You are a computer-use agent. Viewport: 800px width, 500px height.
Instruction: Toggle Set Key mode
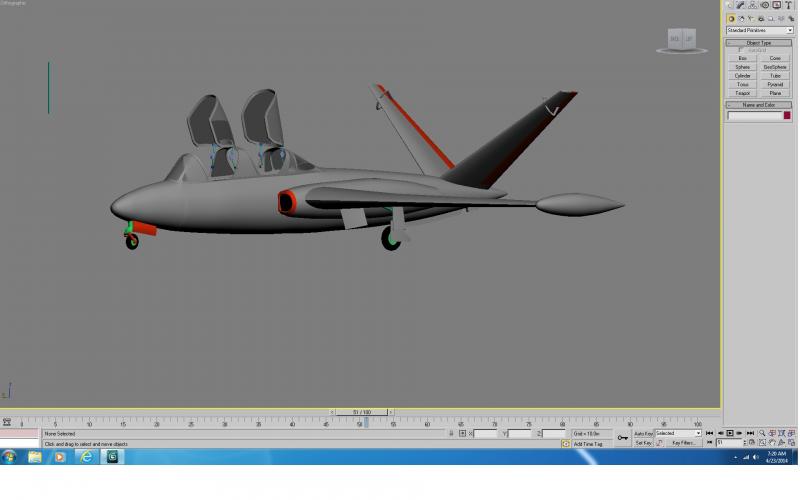click(643, 443)
